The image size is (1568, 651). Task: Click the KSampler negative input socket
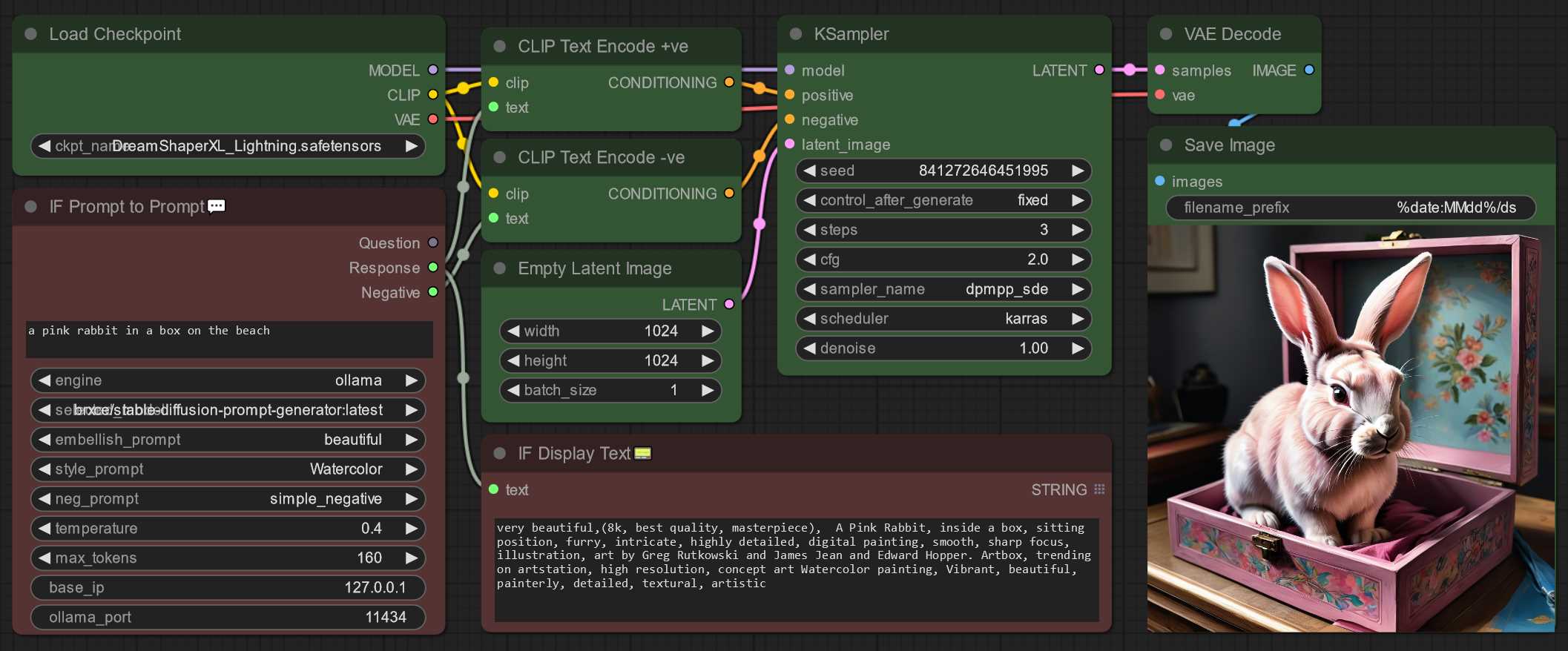[x=790, y=119]
